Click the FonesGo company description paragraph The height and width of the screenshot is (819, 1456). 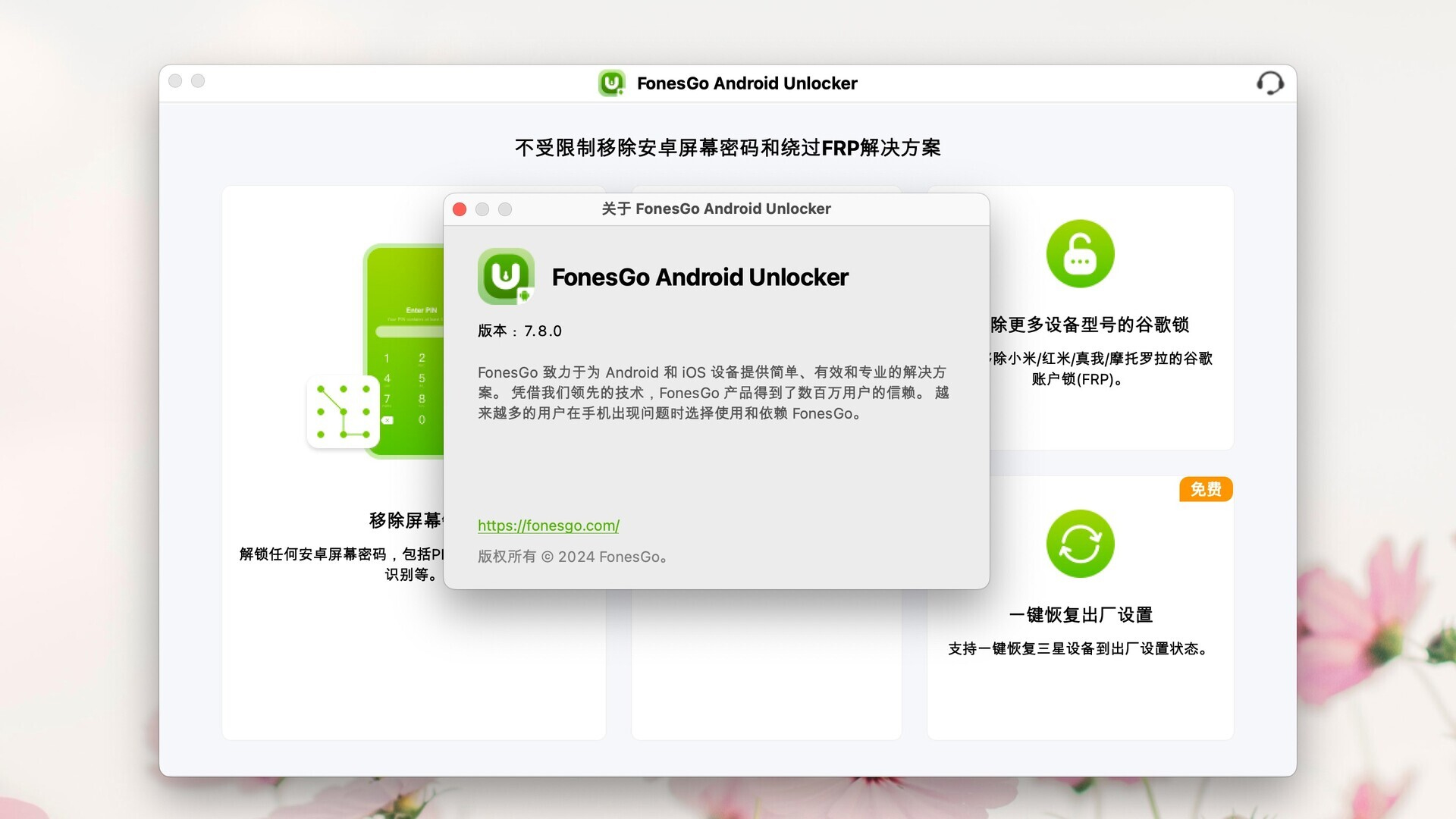[713, 393]
